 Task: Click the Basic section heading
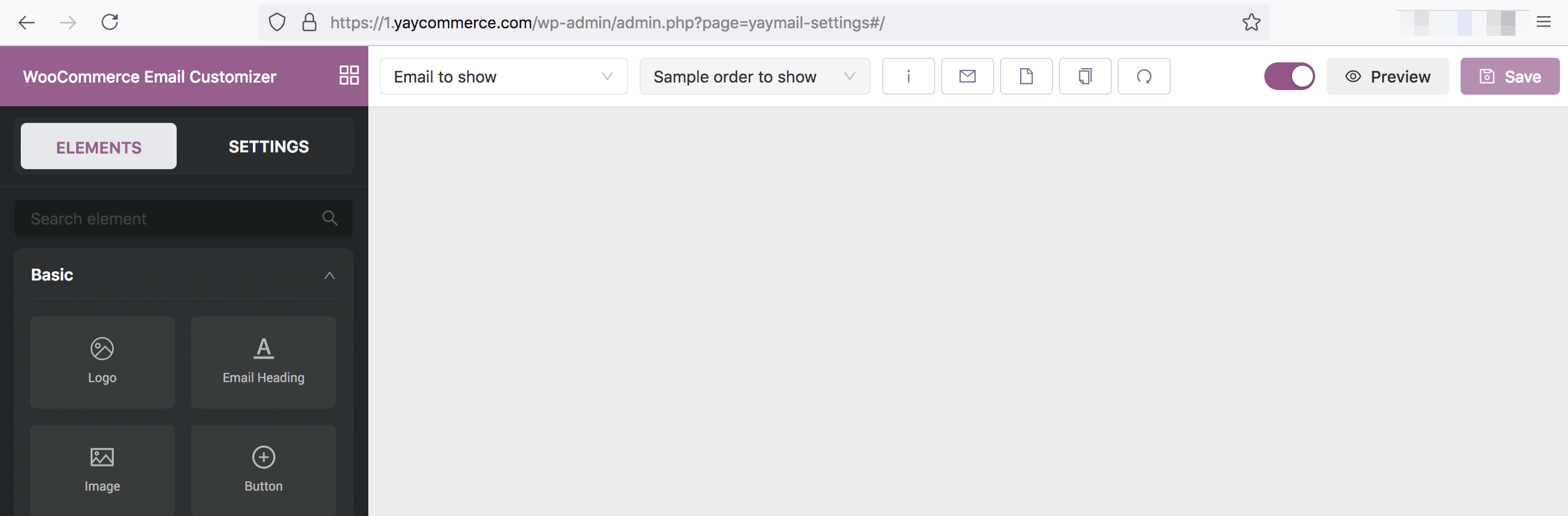[x=52, y=274]
